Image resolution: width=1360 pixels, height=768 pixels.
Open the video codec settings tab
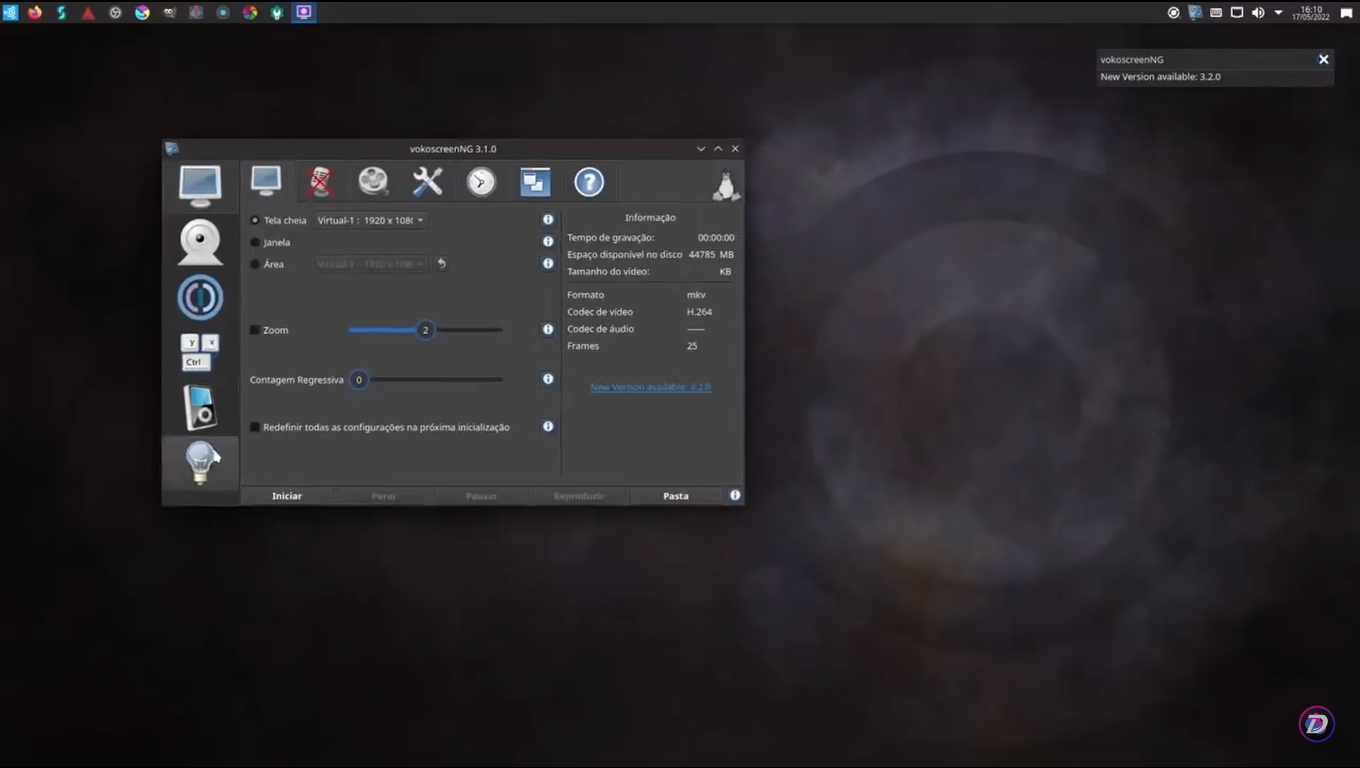(x=373, y=181)
